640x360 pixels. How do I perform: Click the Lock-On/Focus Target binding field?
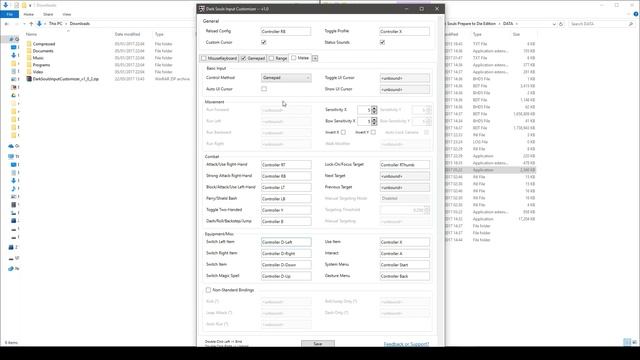[x=404, y=165]
